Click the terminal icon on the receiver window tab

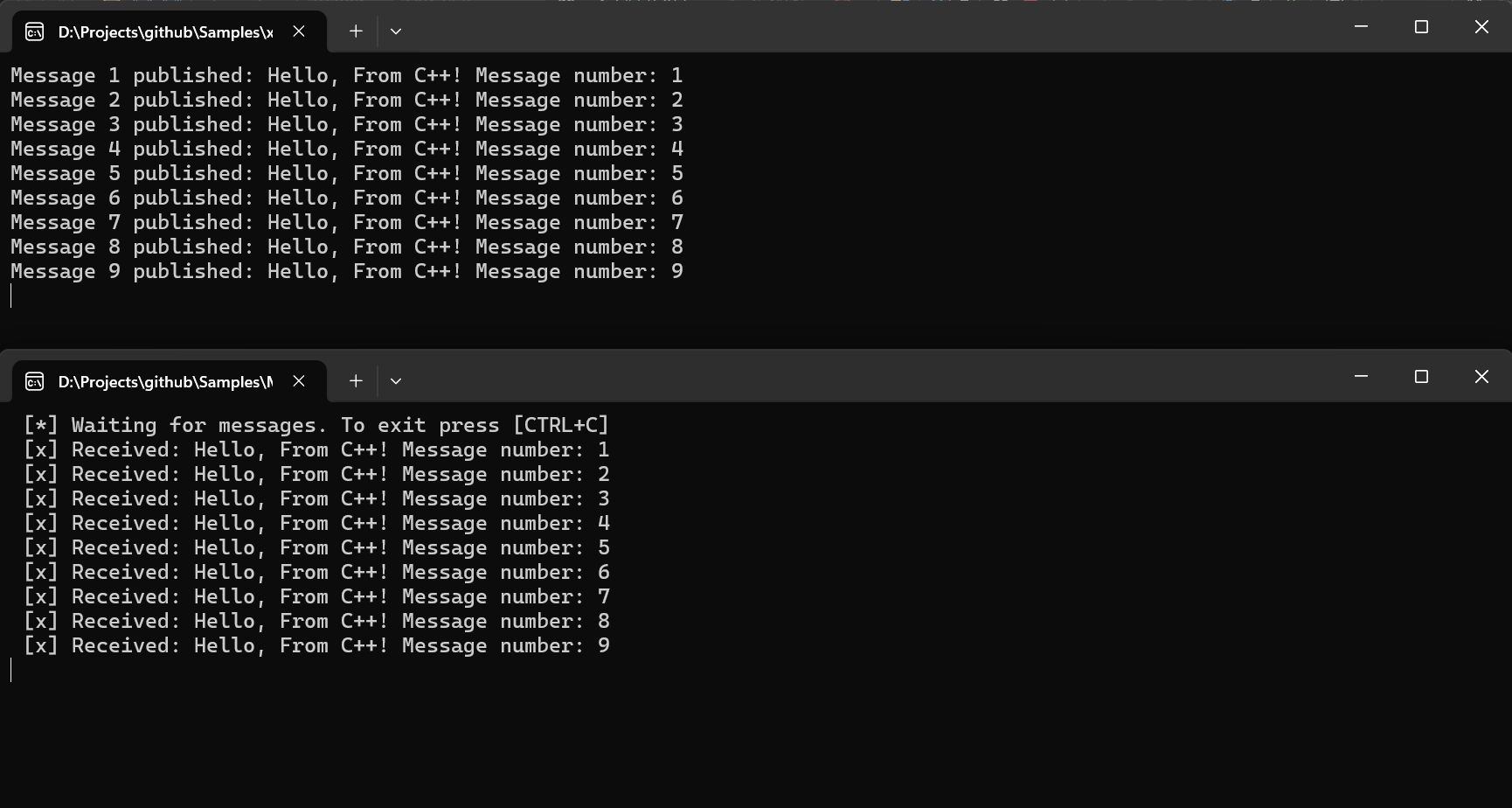35,381
